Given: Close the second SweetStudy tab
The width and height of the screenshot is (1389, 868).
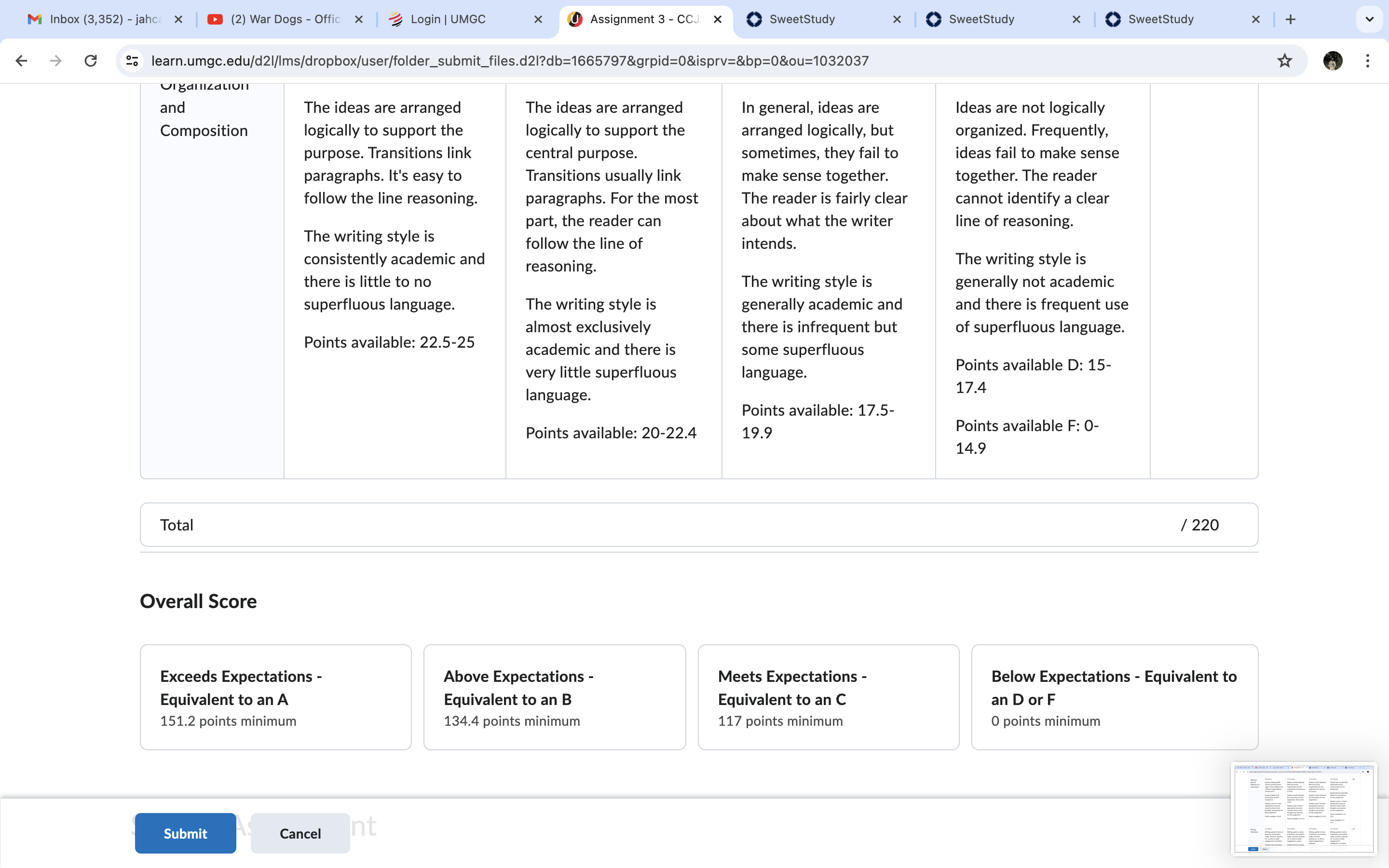Looking at the screenshot, I should pos(1076,19).
